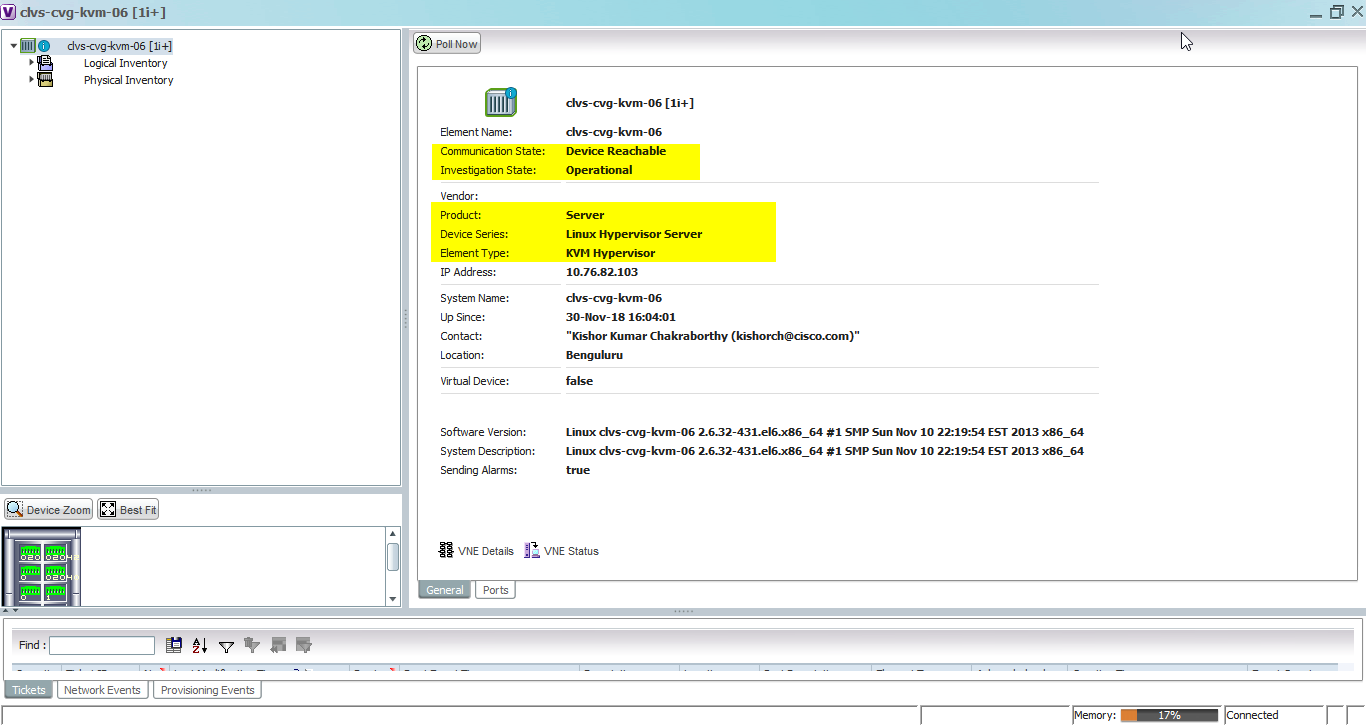Click the Export table to file icon
Screen dimensions: 1366x728
click(x=173, y=645)
